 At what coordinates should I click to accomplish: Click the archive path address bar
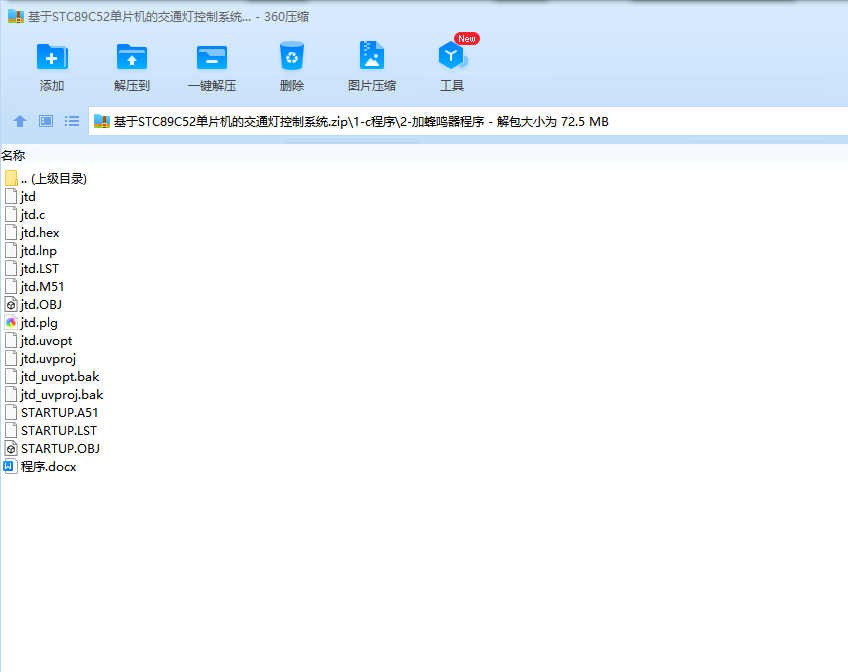pyautogui.click(x=468, y=122)
